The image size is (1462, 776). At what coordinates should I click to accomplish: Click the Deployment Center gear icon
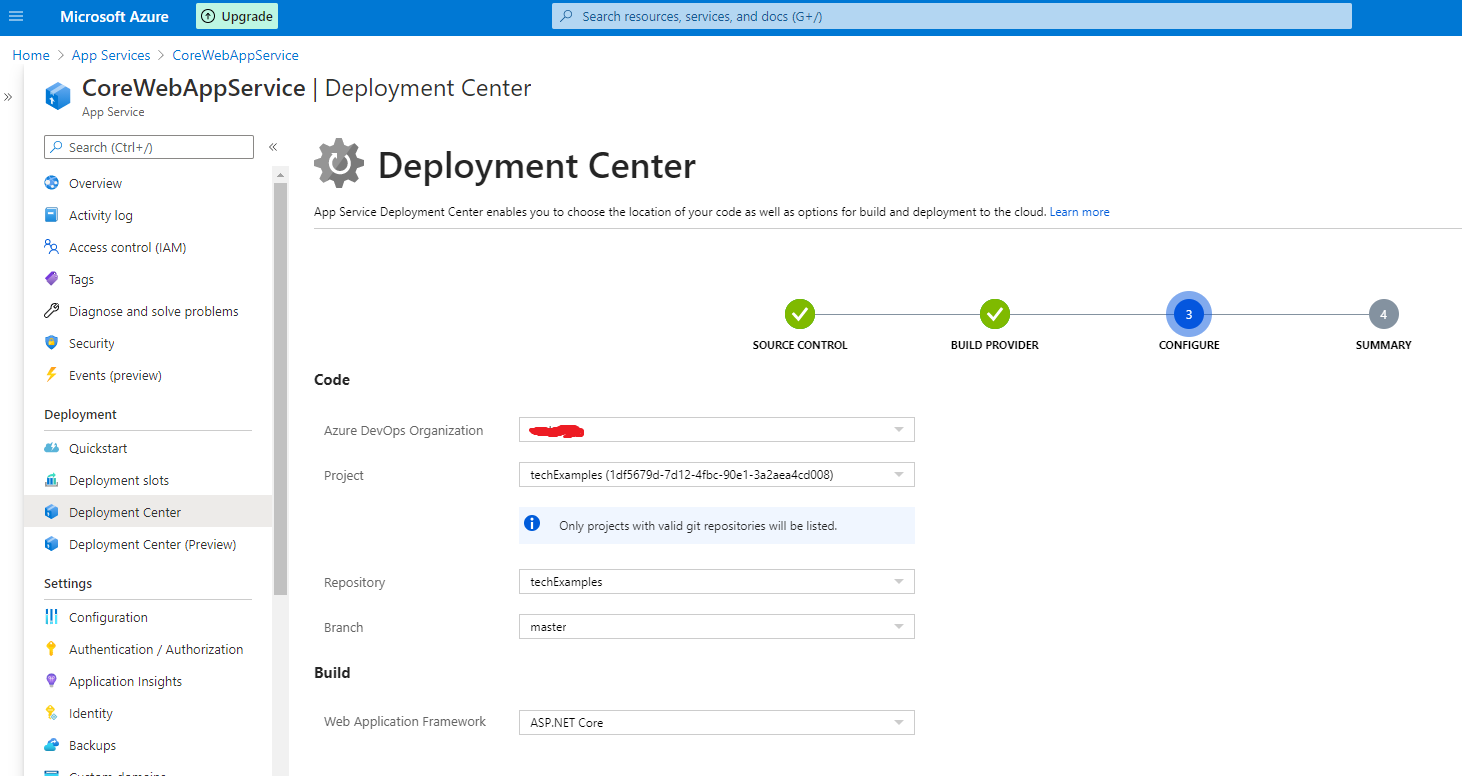pos(339,164)
